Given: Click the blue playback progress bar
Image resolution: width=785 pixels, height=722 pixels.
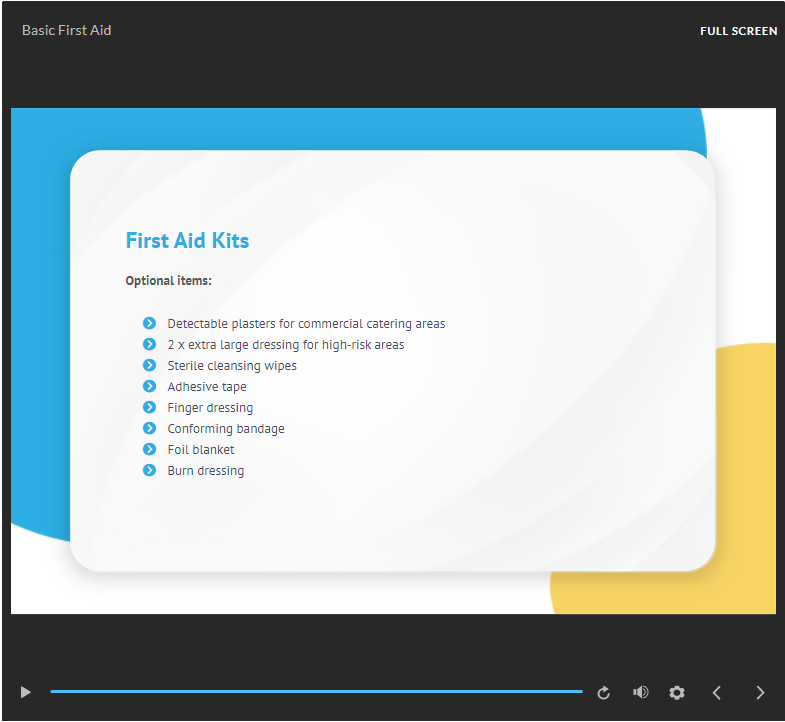Looking at the screenshot, I should coord(316,691).
